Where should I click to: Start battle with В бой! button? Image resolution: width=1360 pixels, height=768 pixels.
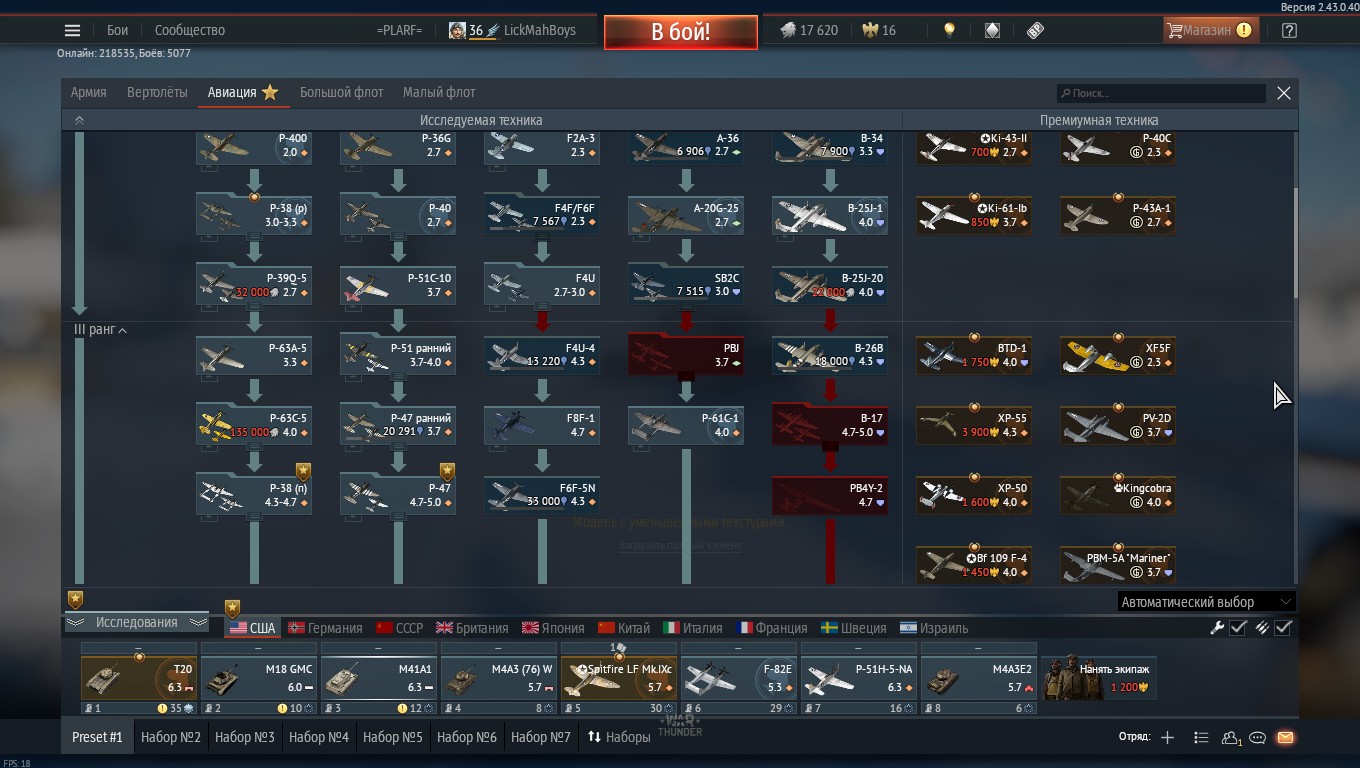click(x=680, y=31)
